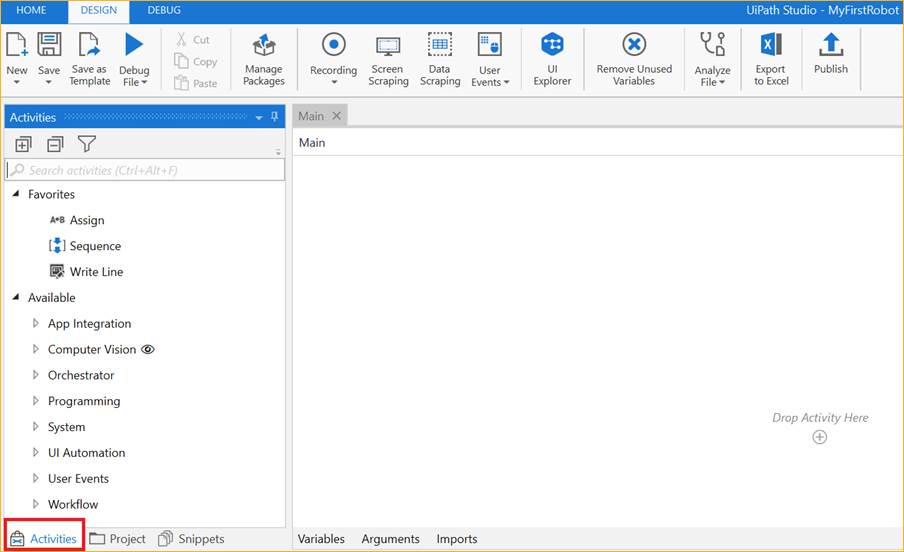Click the Paste clipboard icon

coord(181,83)
